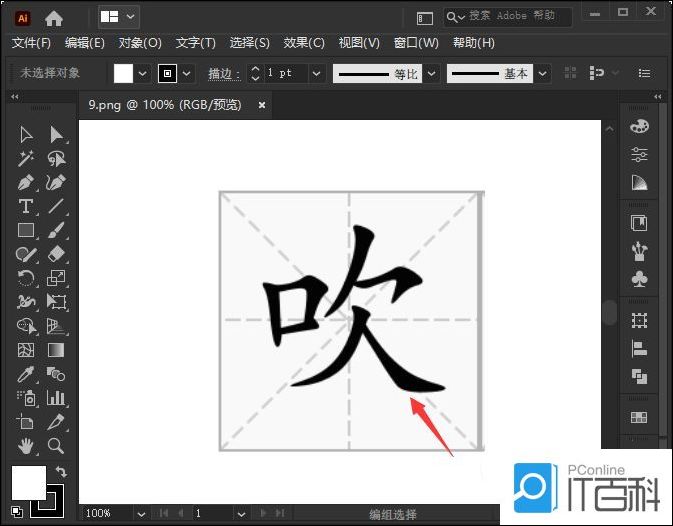Reset to default fill and stroke

(x=17, y=511)
